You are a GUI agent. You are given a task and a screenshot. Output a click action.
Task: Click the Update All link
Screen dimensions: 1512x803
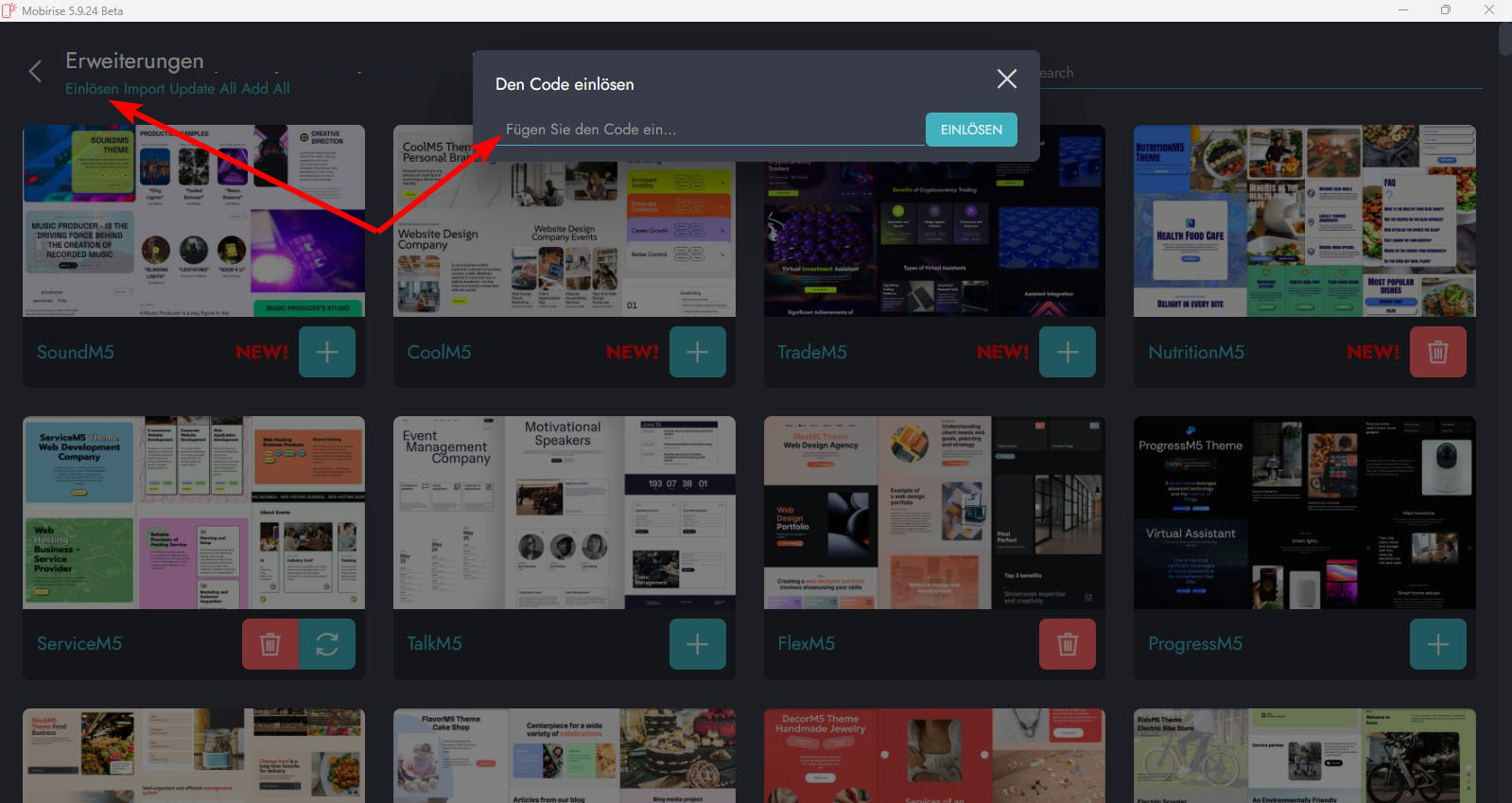pos(202,89)
